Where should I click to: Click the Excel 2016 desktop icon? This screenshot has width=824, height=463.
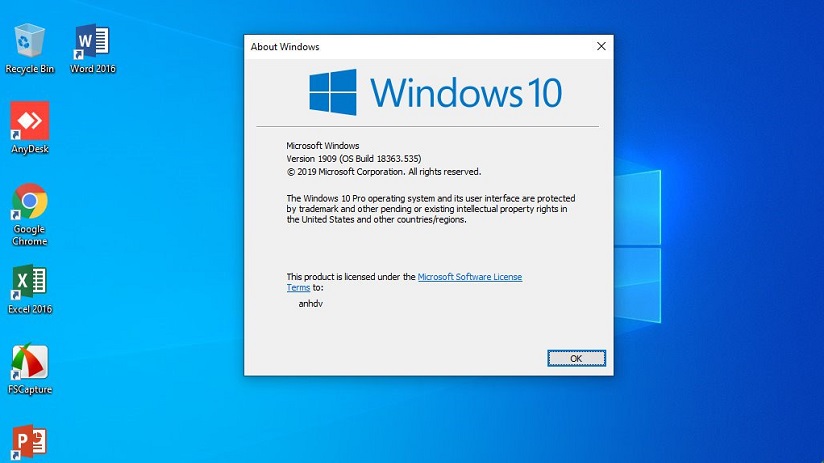point(29,283)
